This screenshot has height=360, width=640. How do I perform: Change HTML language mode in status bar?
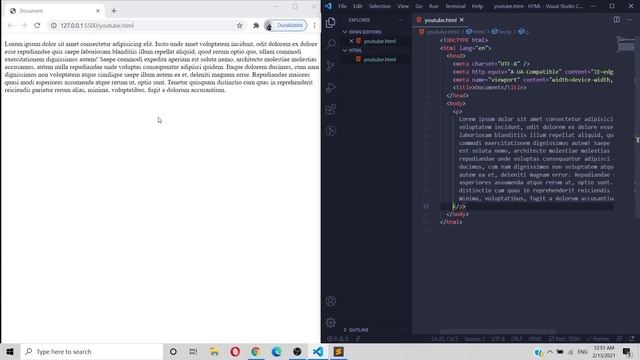click(x=535, y=339)
